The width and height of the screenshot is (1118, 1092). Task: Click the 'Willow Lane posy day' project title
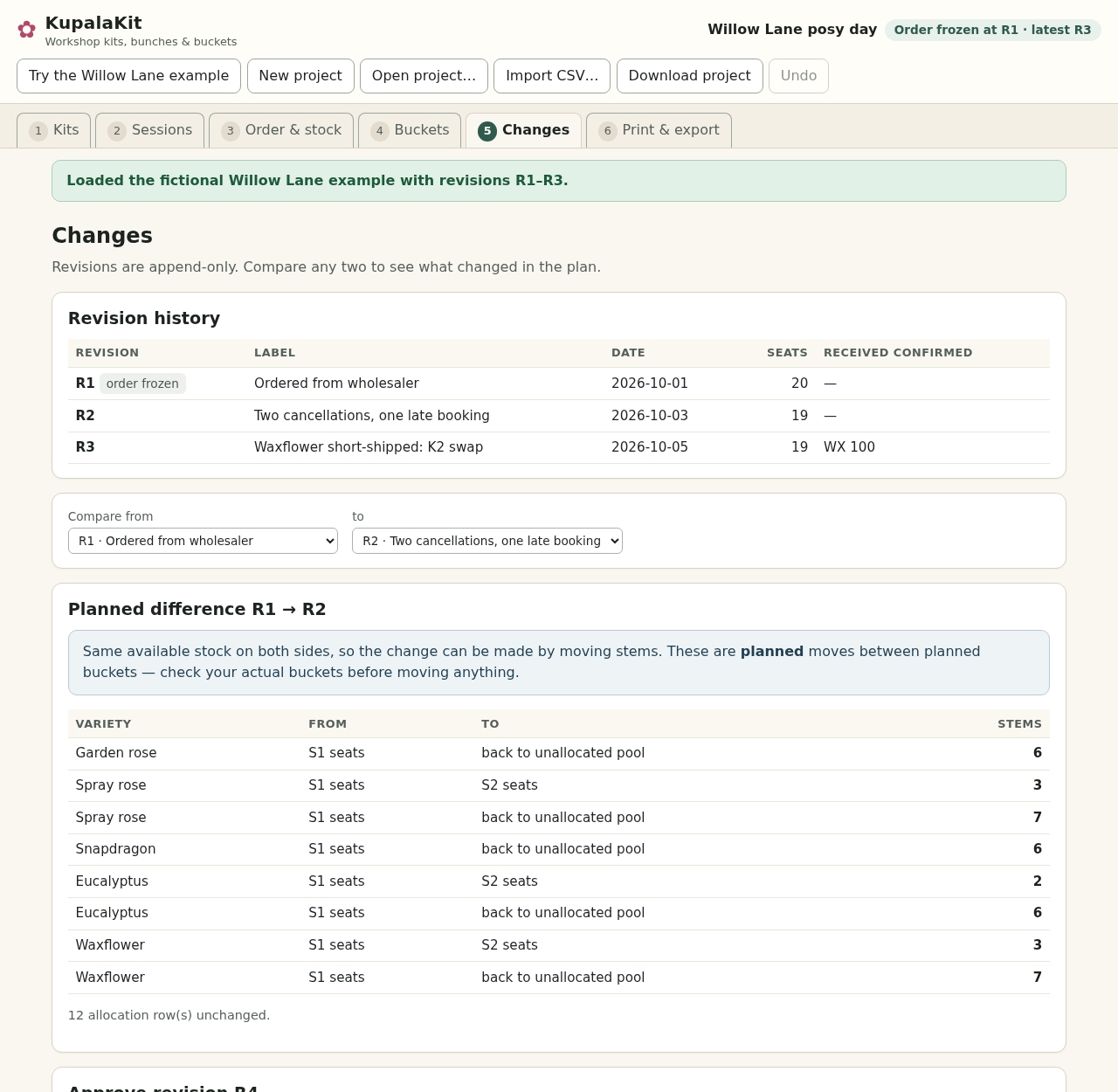click(792, 30)
